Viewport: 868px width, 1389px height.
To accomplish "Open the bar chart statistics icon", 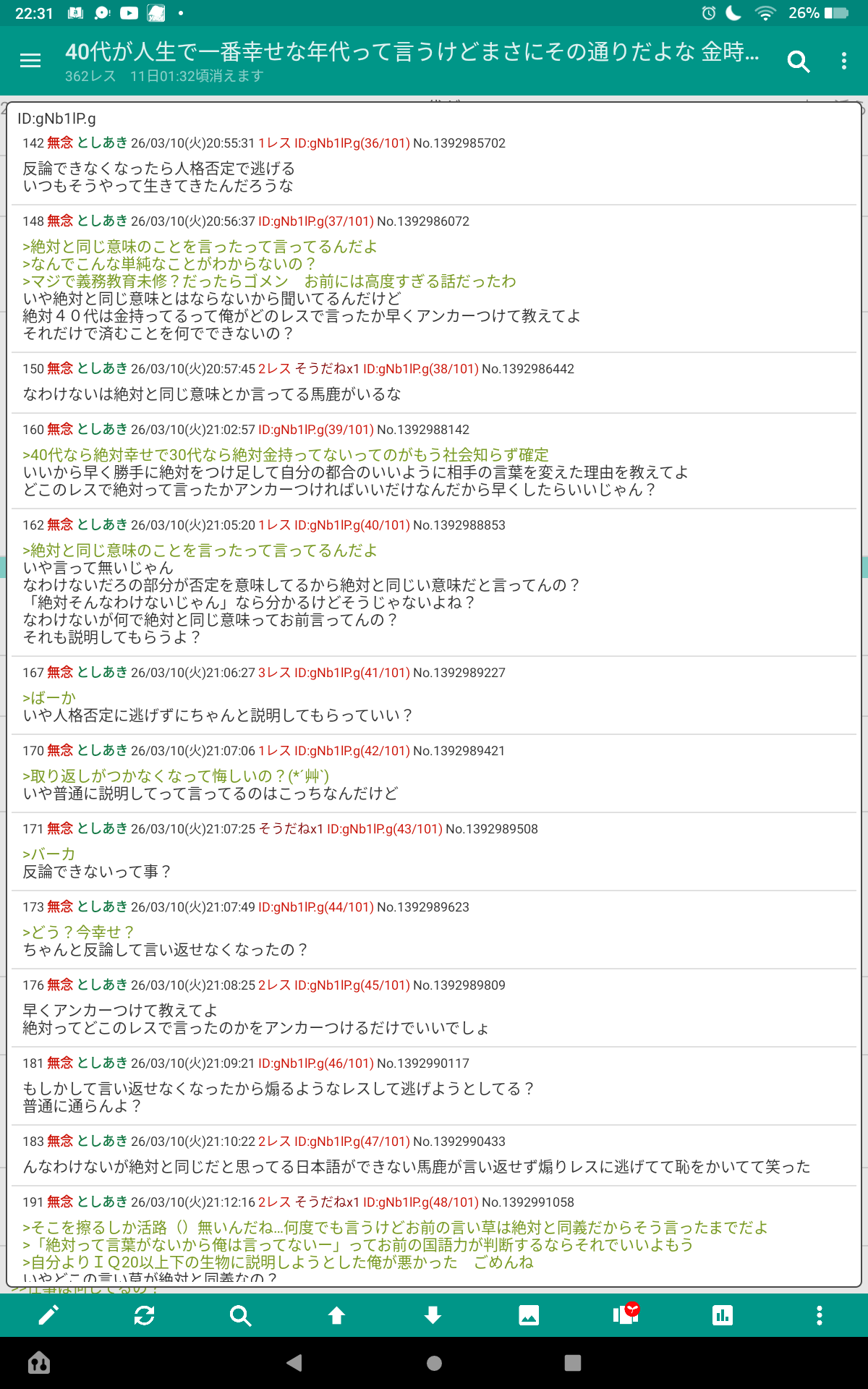I will point(722,1315).
